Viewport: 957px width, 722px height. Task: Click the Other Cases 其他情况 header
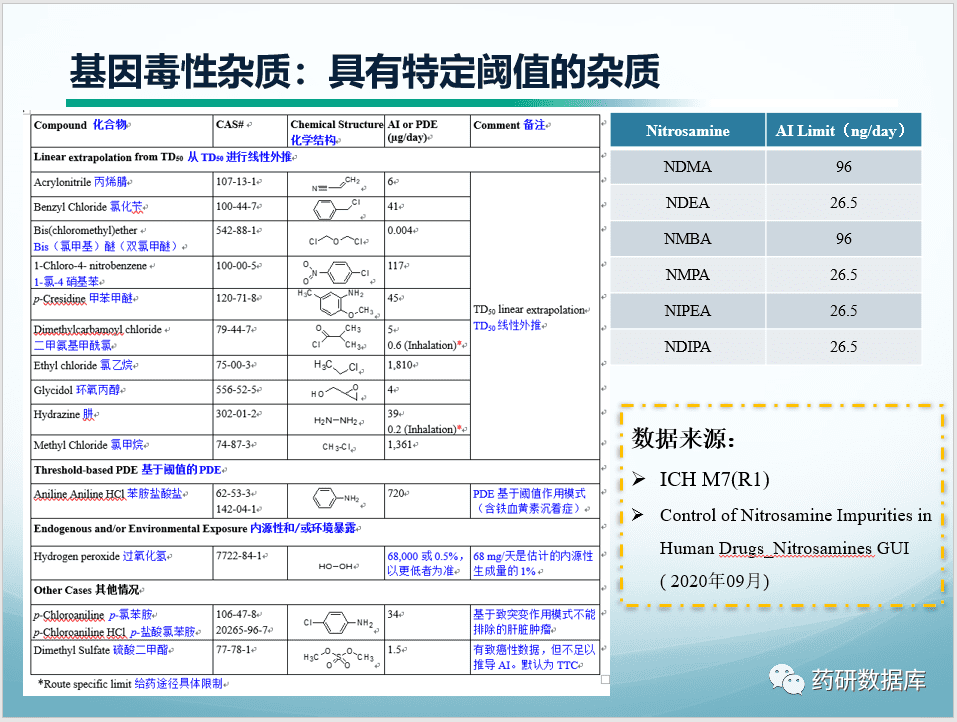pos(315,591)
